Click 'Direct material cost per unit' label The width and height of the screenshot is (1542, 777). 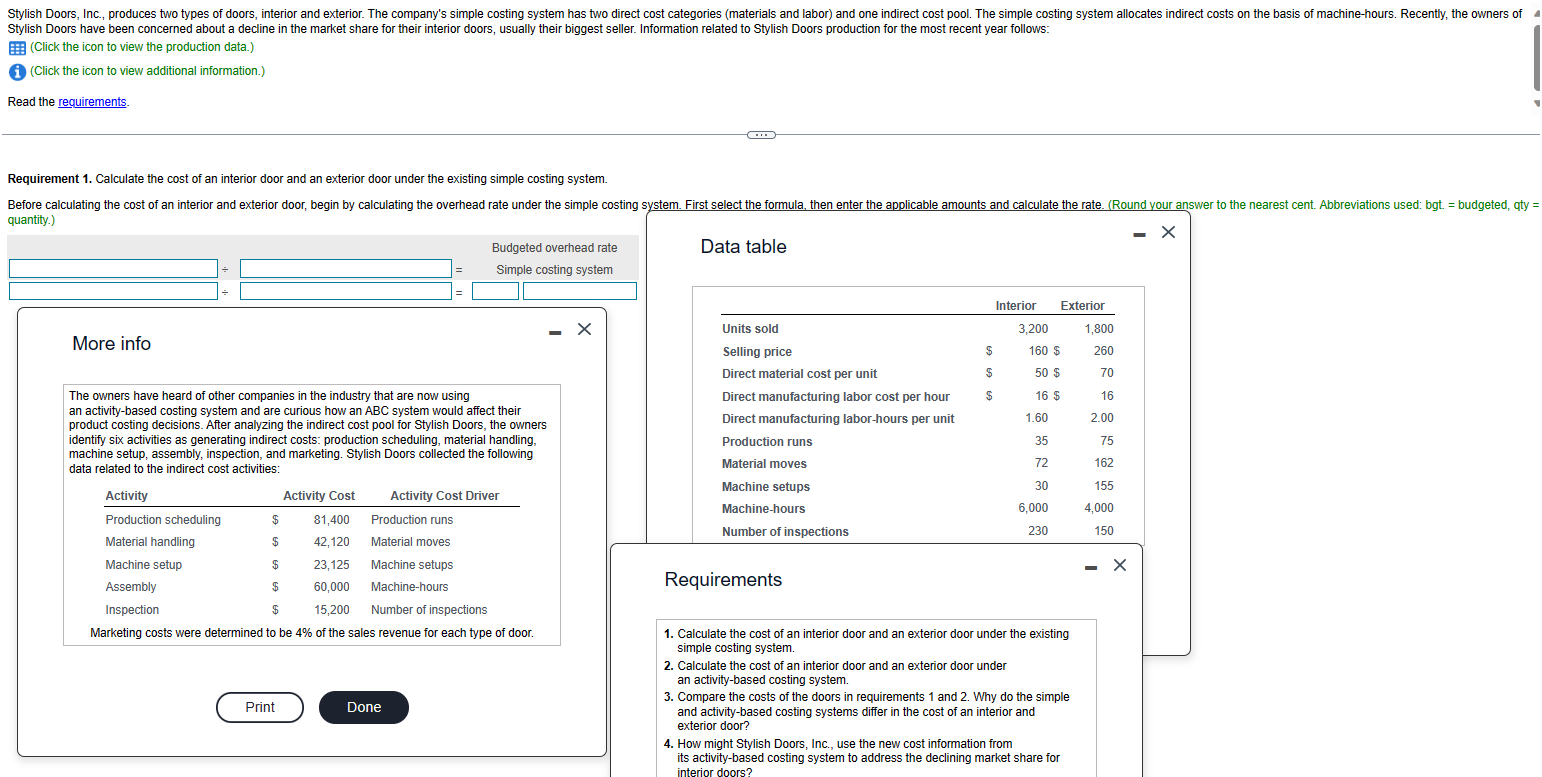coord(799,374)
